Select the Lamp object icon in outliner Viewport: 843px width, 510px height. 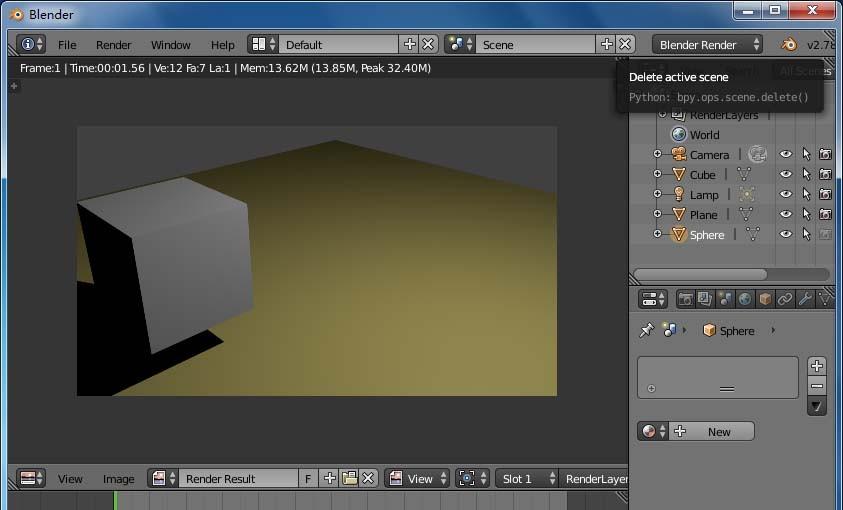[x=678, y=194]
